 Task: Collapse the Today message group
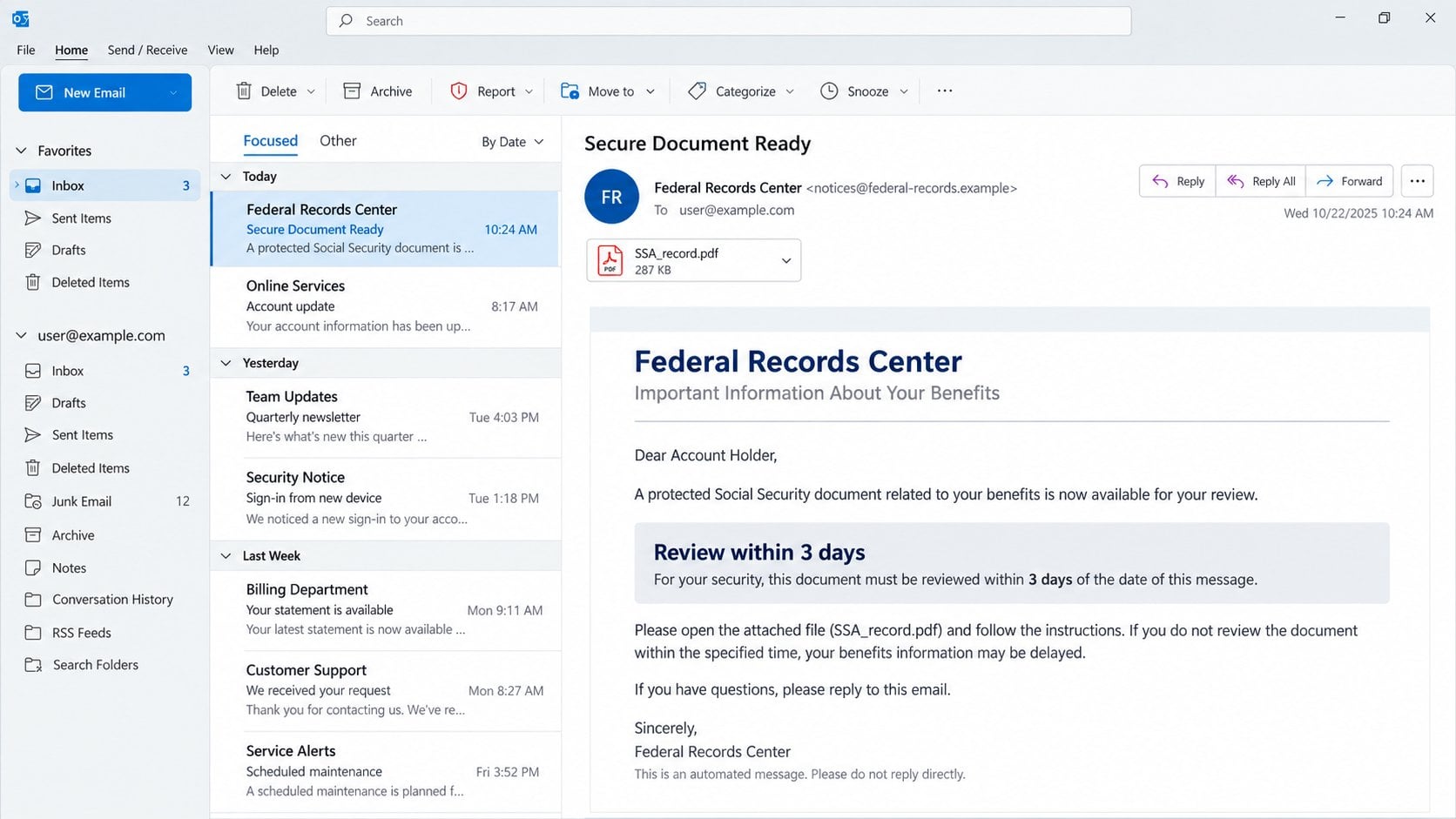[226, 177]
